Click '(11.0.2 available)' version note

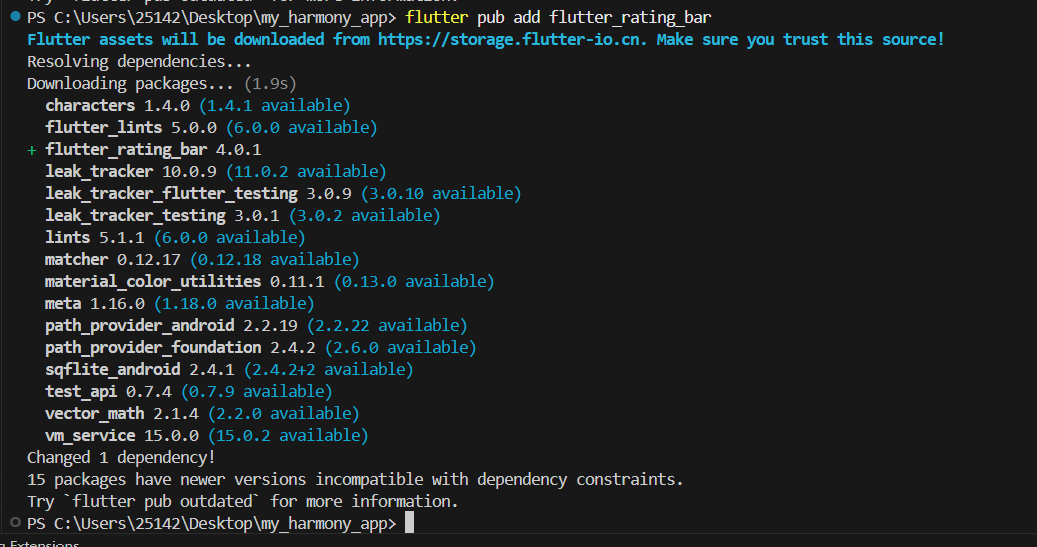pos(306,172)
